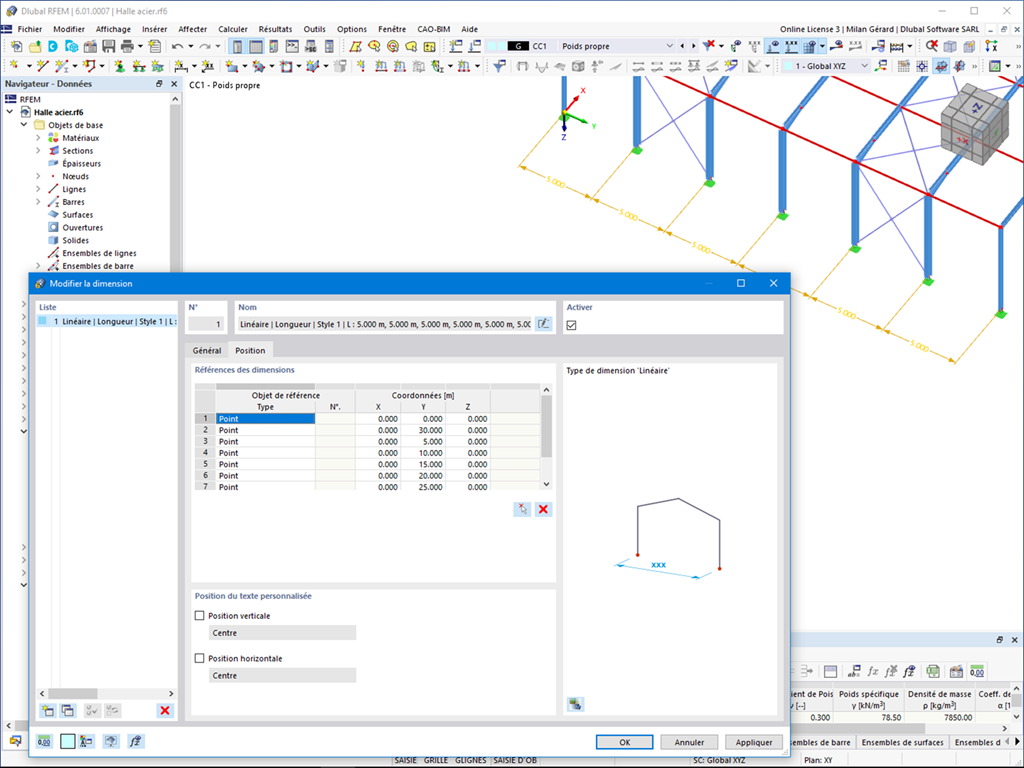Expand the Nœuds tree node
Screen dimensions: 1024x768
pyautogui.click(x=38, y=176)
